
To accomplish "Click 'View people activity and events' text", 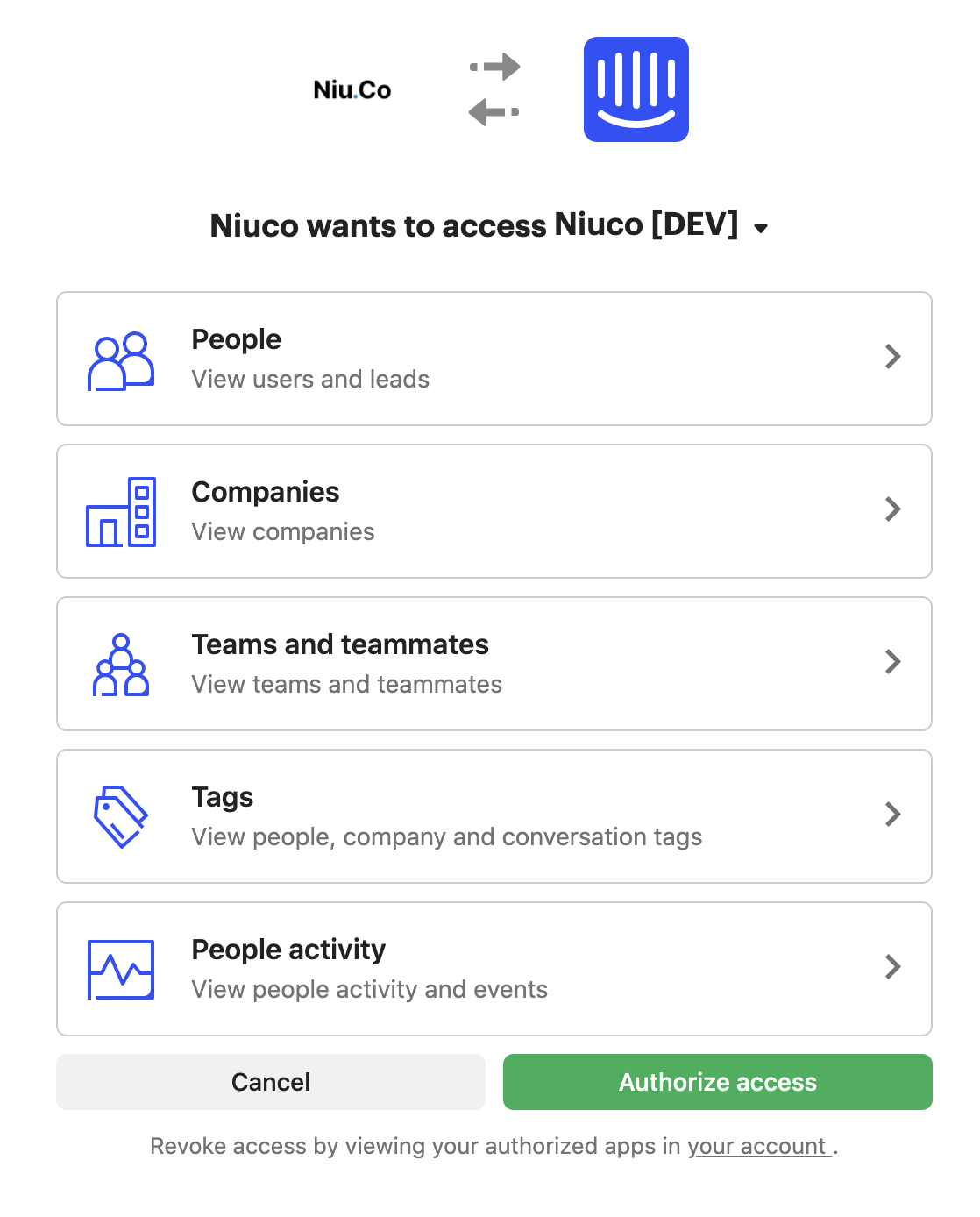I will coord(370,989).
